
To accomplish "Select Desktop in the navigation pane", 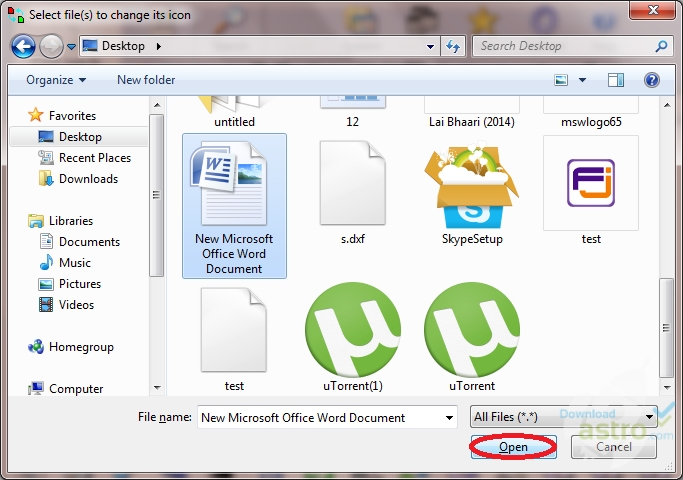I will [80, 137].
